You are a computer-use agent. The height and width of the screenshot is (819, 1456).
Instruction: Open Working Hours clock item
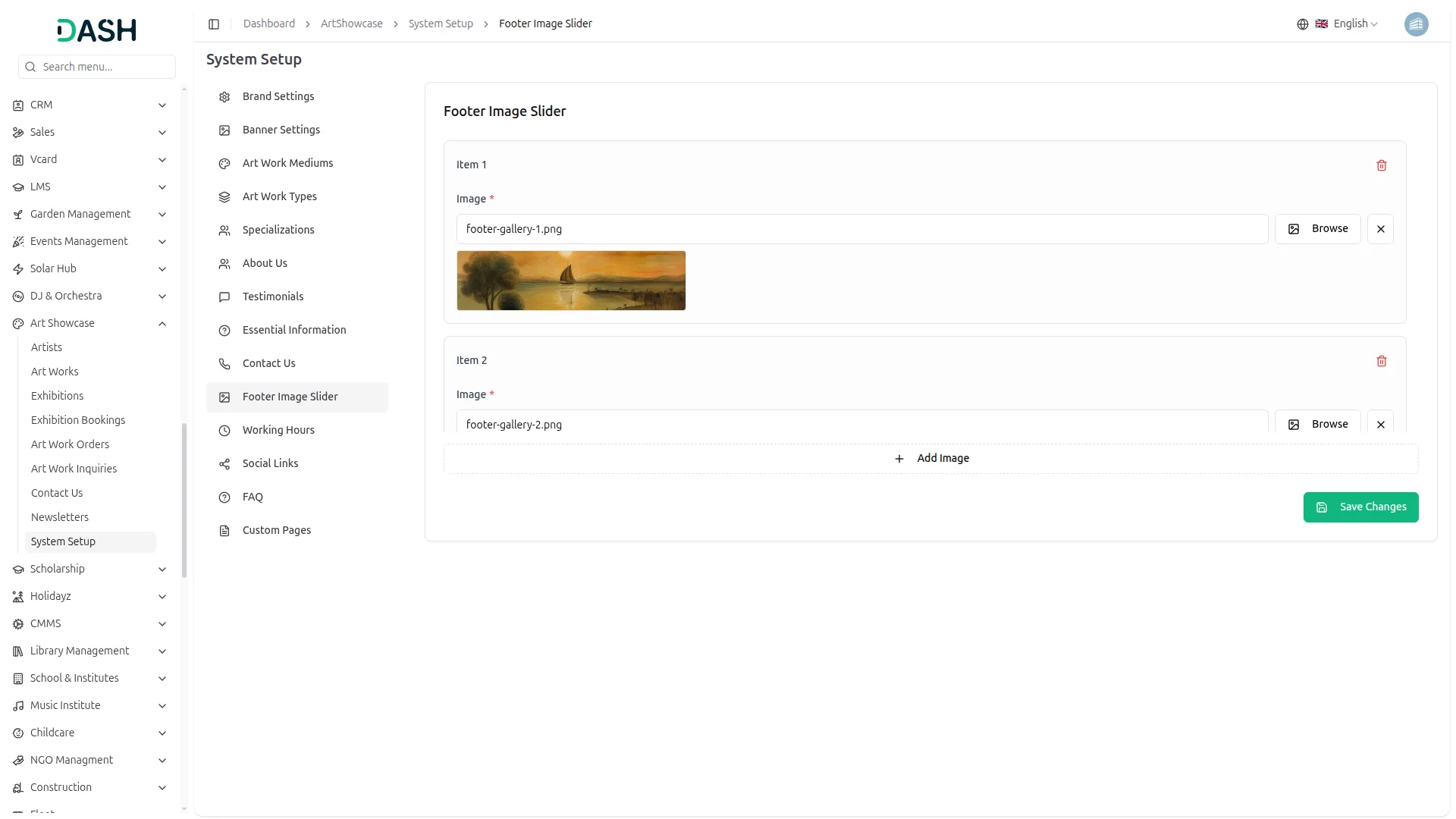278,430
